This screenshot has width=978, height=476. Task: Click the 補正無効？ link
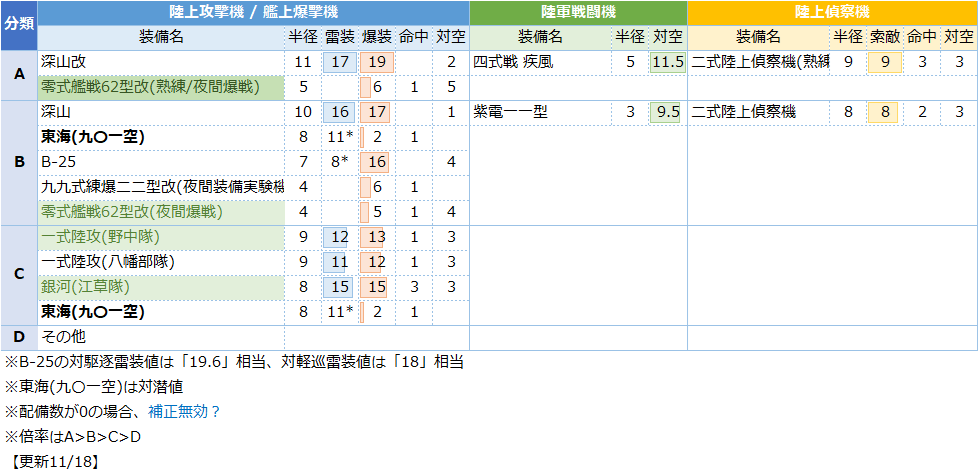(184, 411)
